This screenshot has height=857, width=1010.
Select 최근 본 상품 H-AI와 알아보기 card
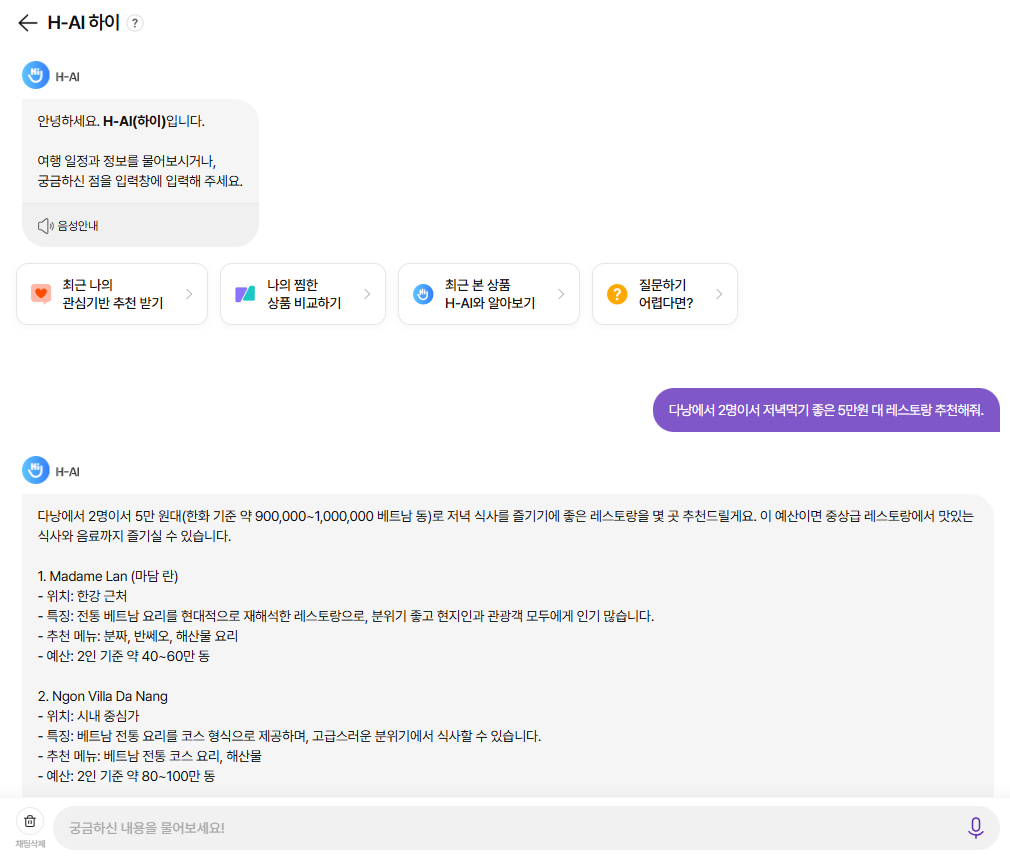point(489,294)
